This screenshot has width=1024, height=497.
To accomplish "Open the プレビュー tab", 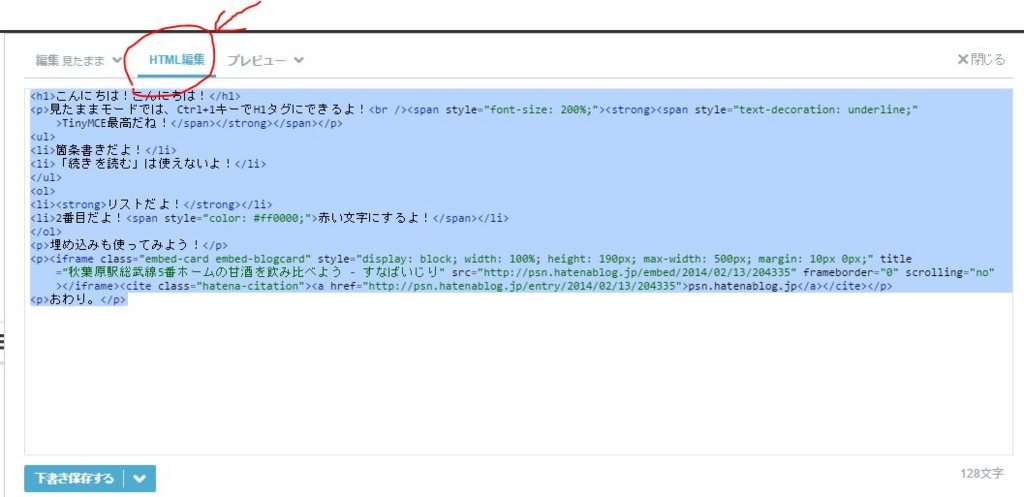I will coord(257,60).
